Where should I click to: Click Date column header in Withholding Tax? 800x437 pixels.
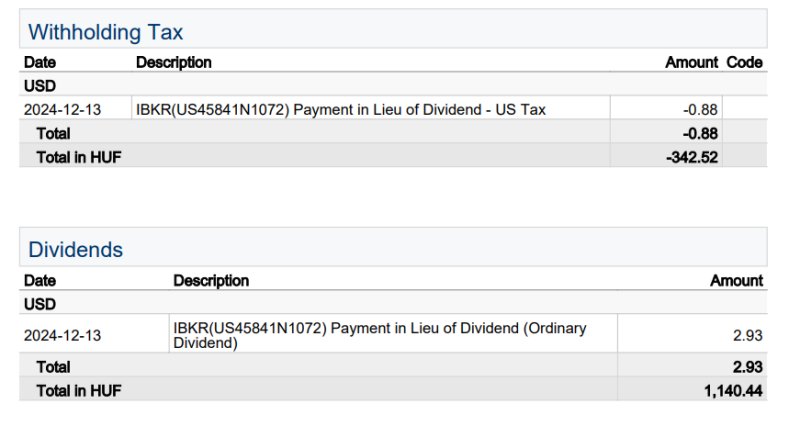click(40, 62)
